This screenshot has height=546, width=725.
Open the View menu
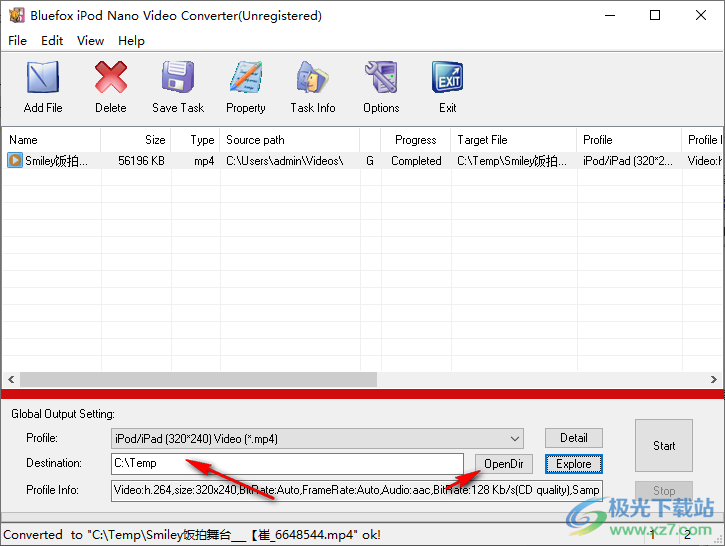pos(90,41)
